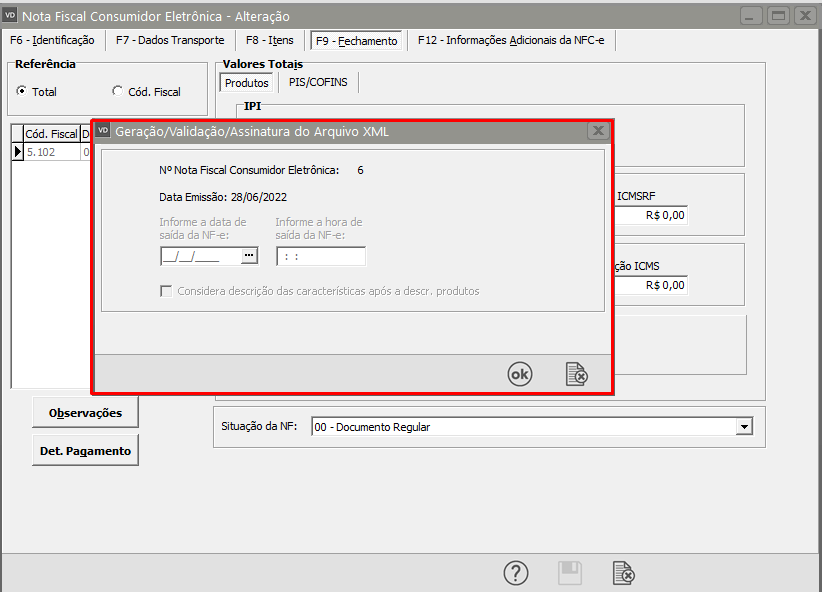This screenshot has height=592, width=822.
Task: Click the cancel document icon in XML dialog
Action: 576,374
